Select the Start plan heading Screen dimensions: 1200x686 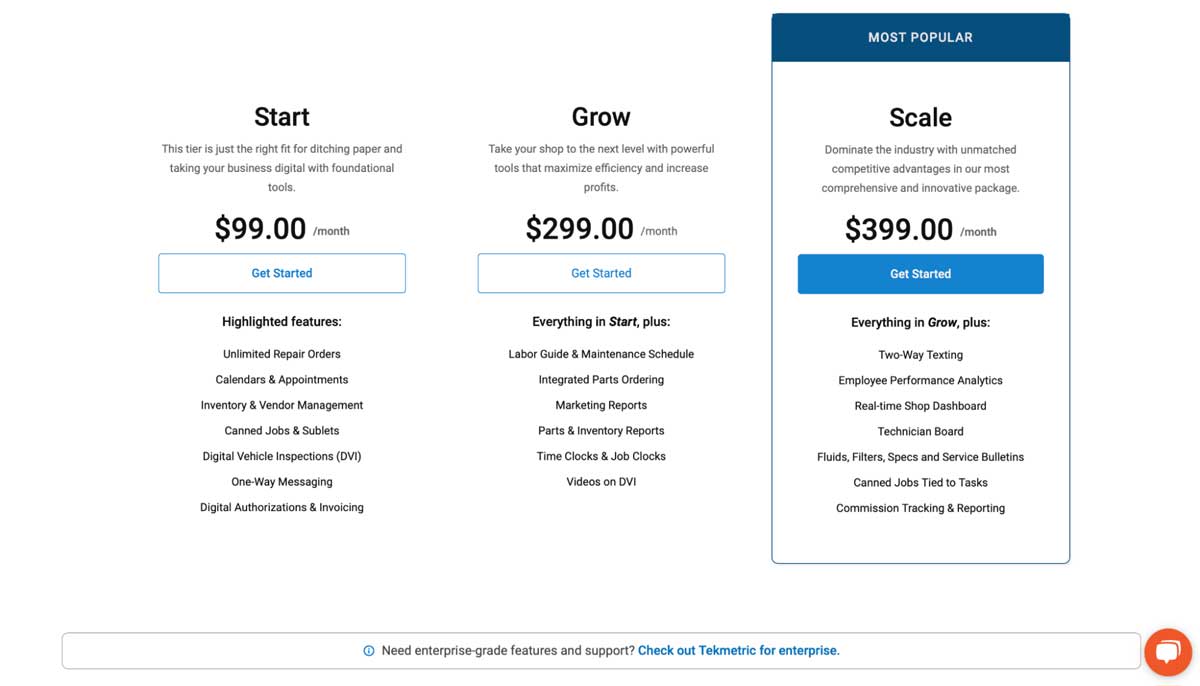[281, 116]
